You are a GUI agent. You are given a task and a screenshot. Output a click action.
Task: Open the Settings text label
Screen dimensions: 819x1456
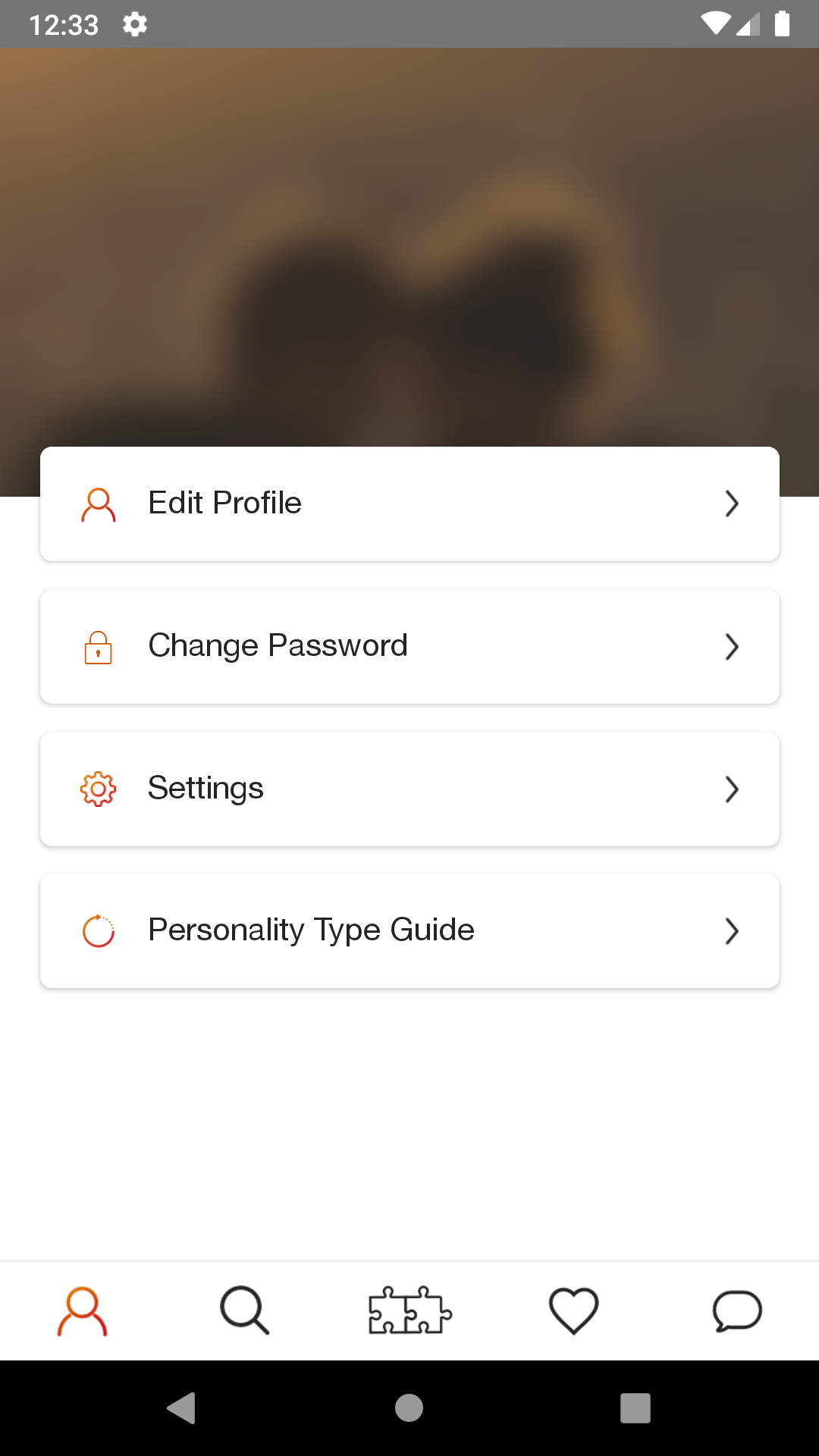pos(206,789)
